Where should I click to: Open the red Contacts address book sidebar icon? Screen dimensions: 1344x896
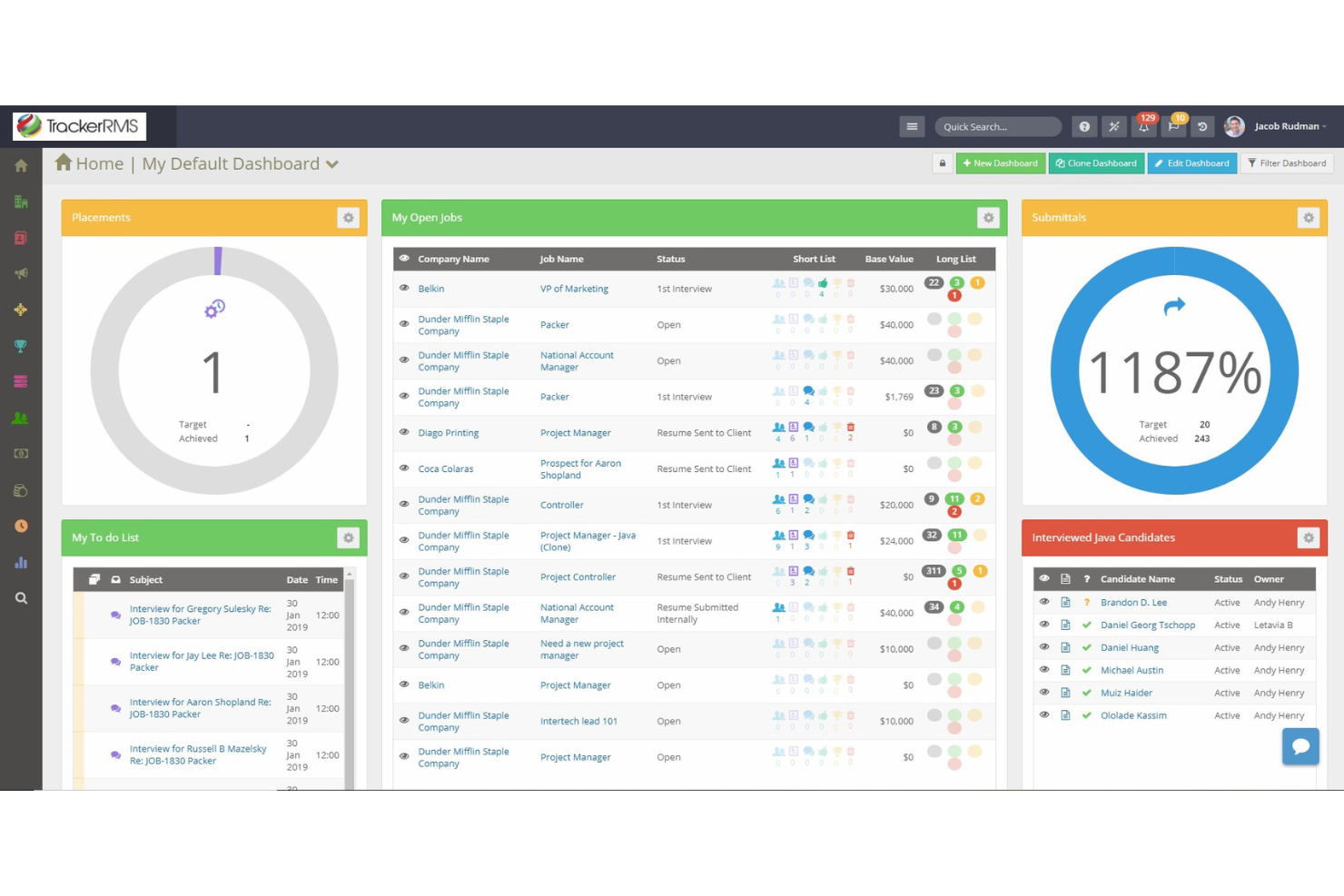(x=21, y=238)
